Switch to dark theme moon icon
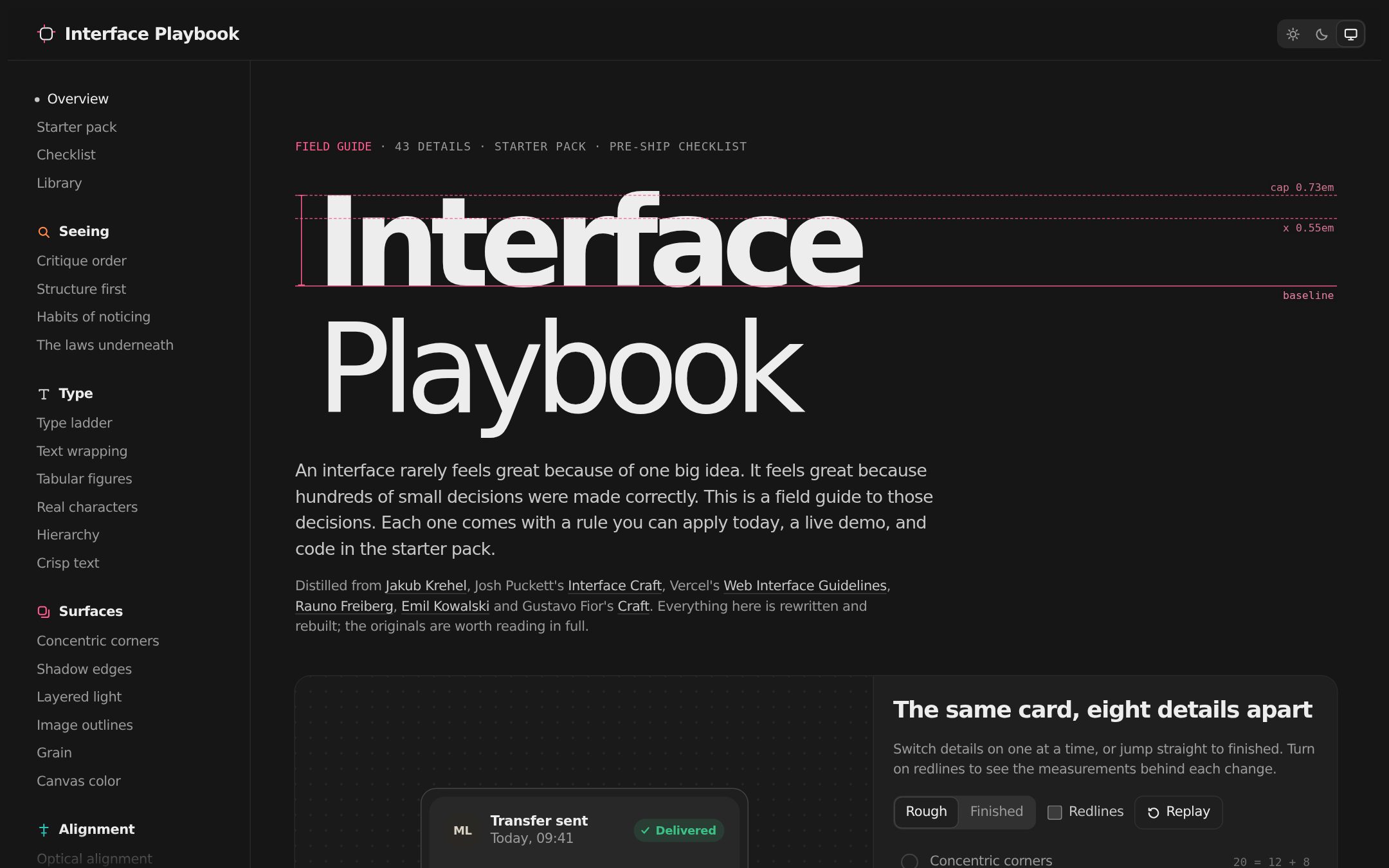The height and width of the screenshot is (868, 1389). [1321, 34]
